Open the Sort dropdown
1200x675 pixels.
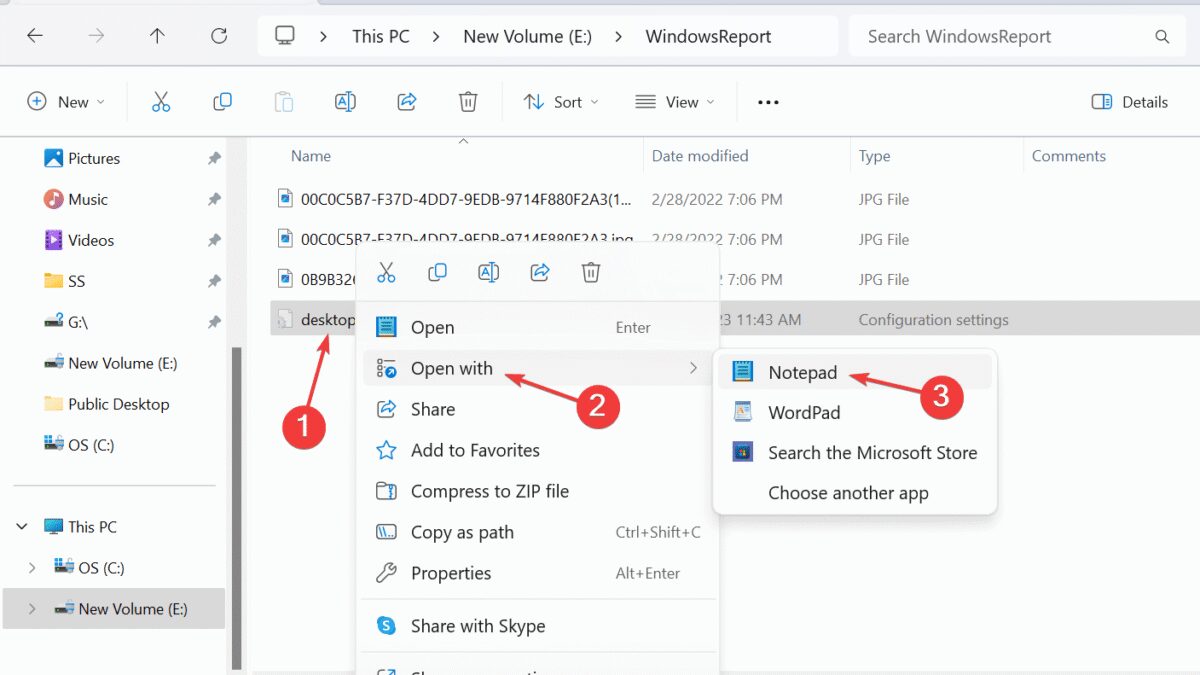[x=561, y=101]
